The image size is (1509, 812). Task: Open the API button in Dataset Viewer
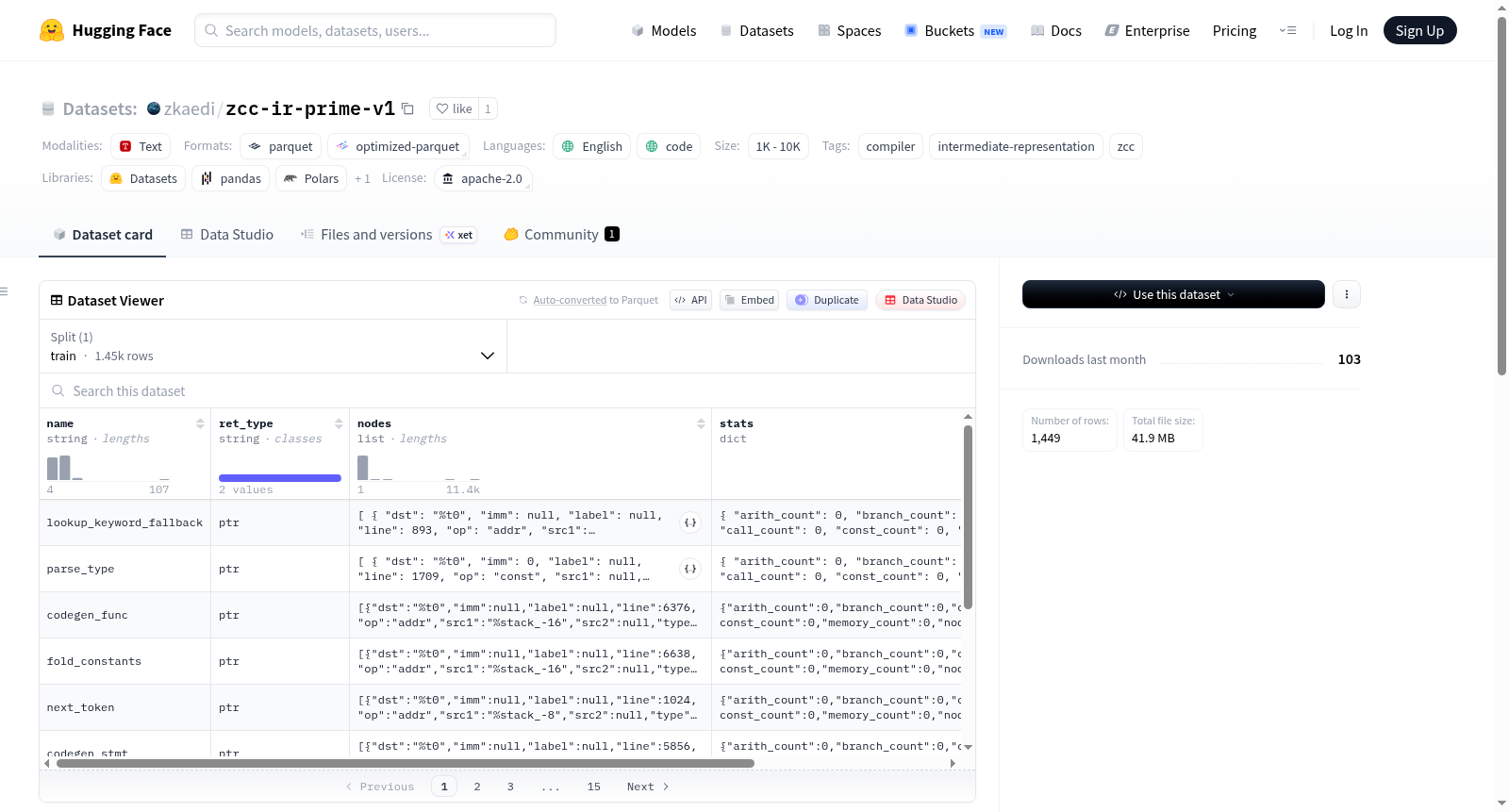(690, 300)
